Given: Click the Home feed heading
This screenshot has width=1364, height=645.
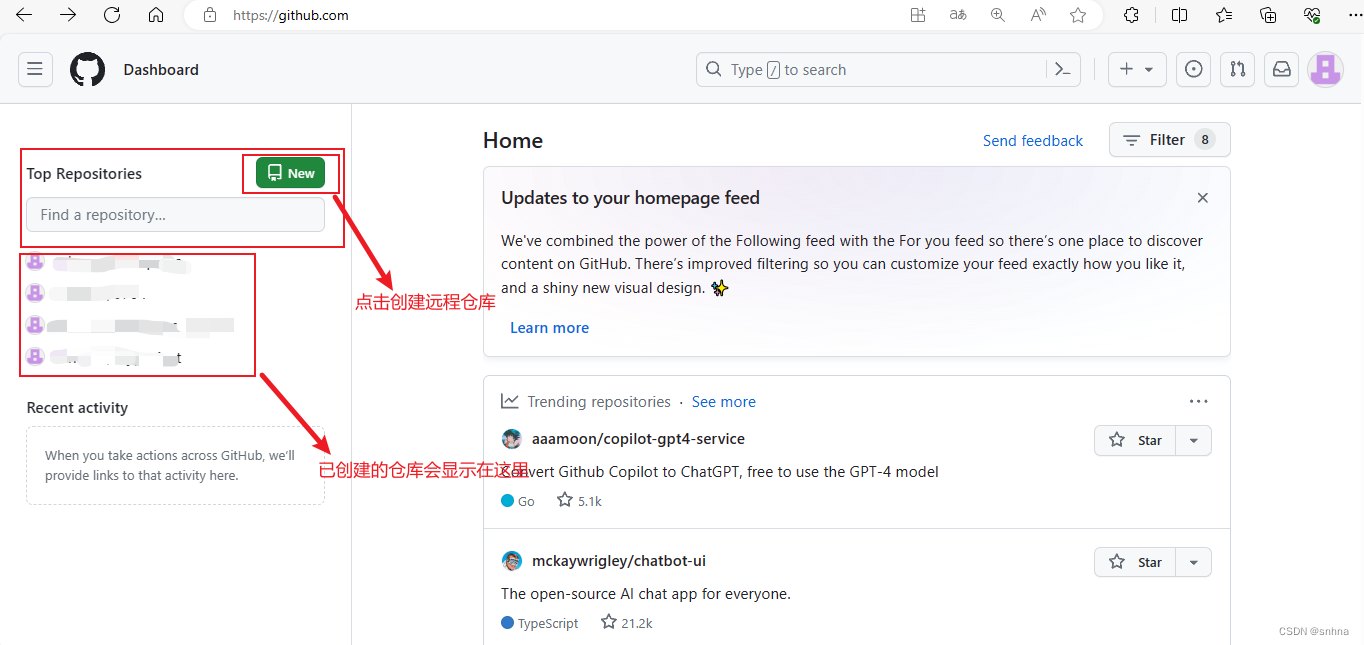Looking at the screenshot, I should tap(513, 141).
